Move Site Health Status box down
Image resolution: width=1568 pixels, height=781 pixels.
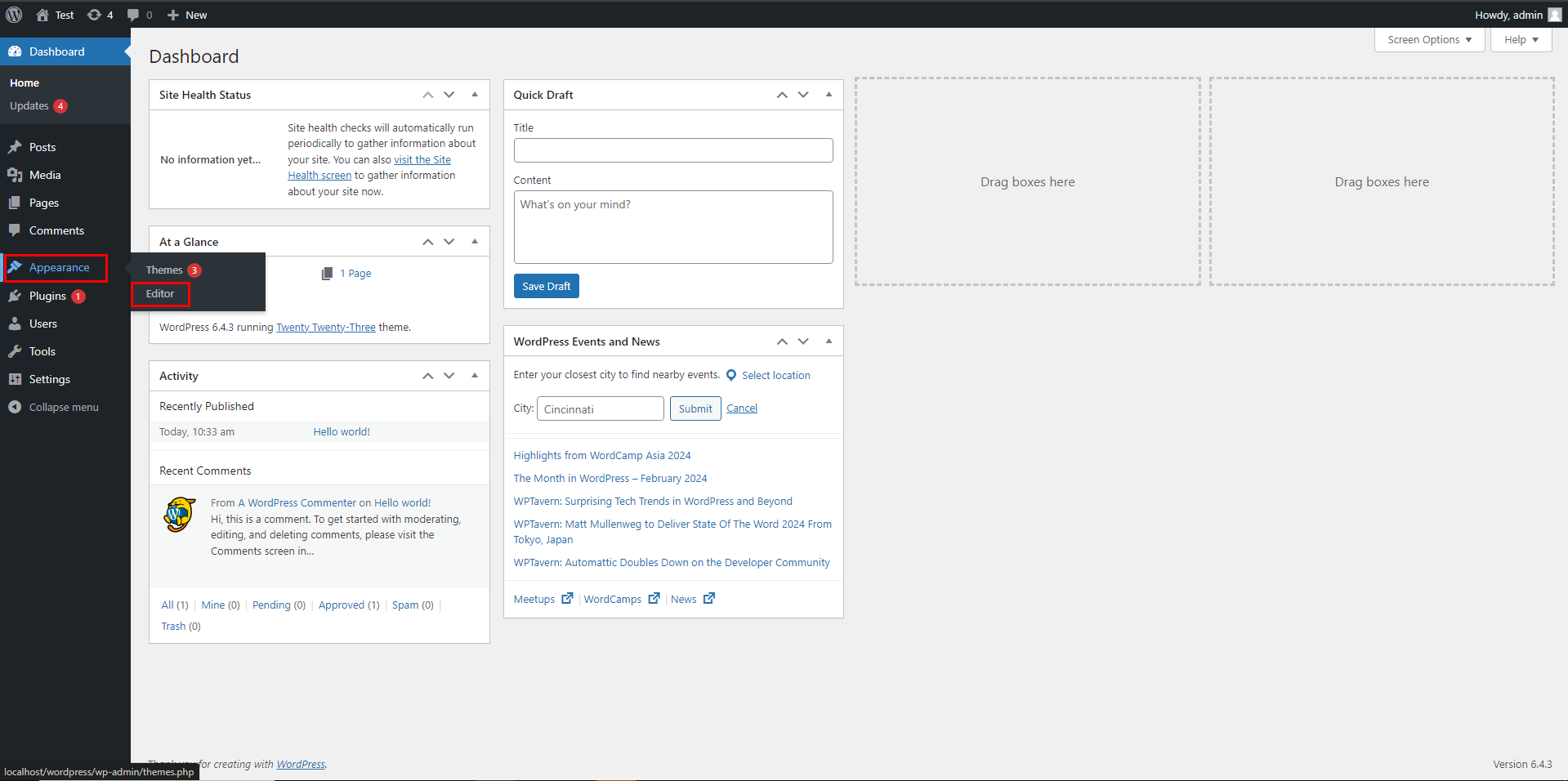(x=449, y=95)
